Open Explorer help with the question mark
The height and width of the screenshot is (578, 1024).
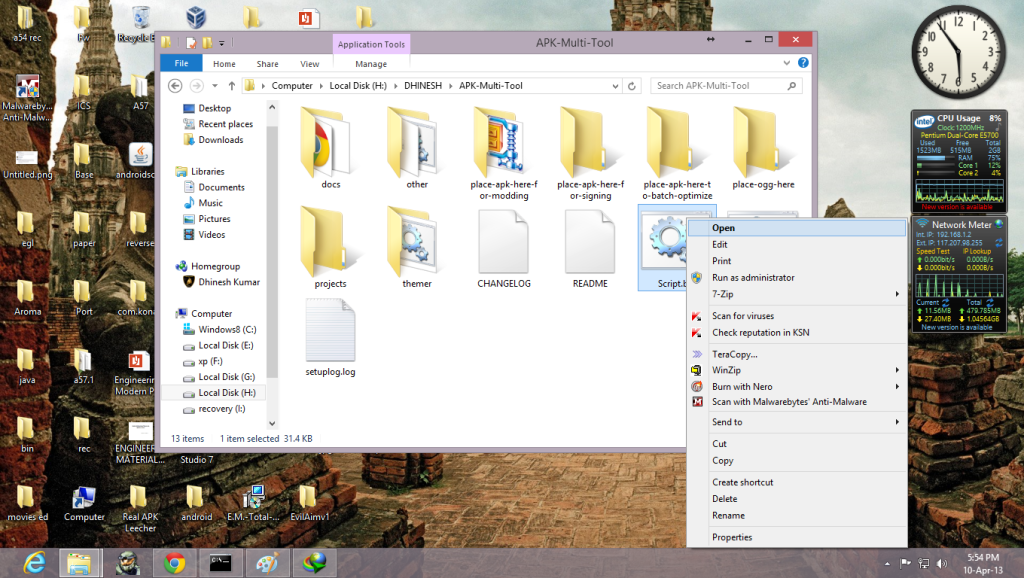pos(803,63)
